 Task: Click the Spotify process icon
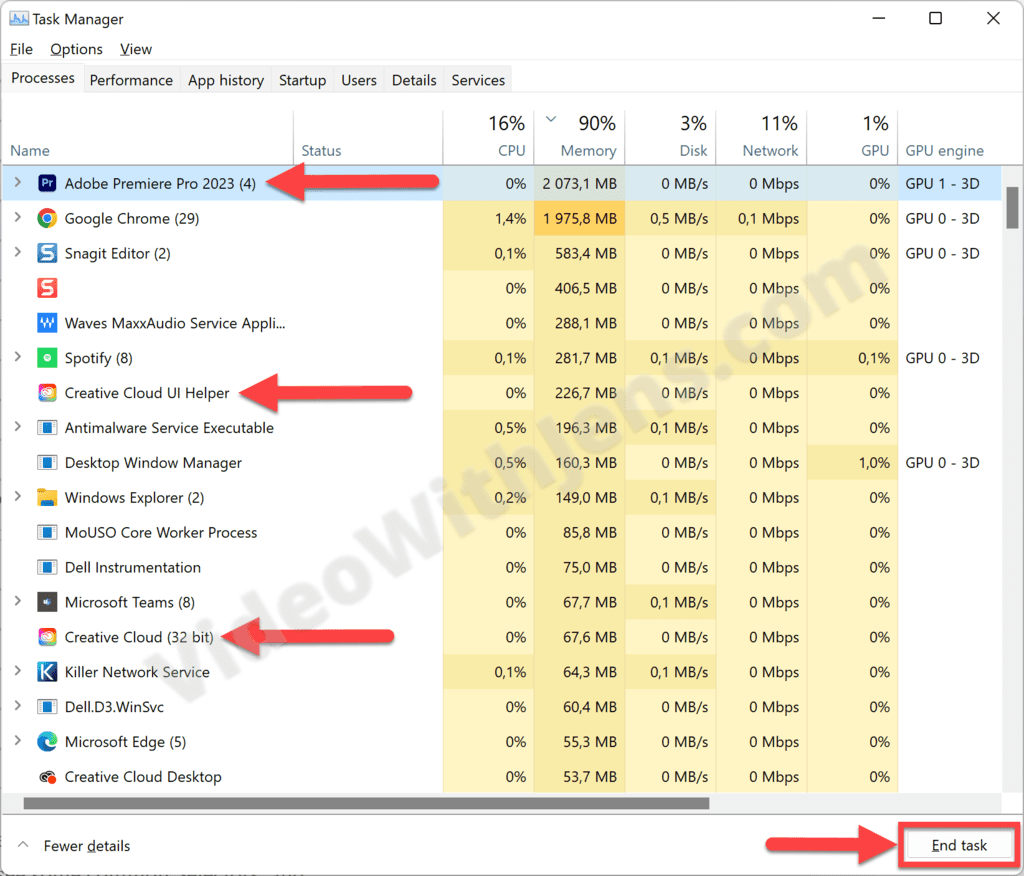47,358
